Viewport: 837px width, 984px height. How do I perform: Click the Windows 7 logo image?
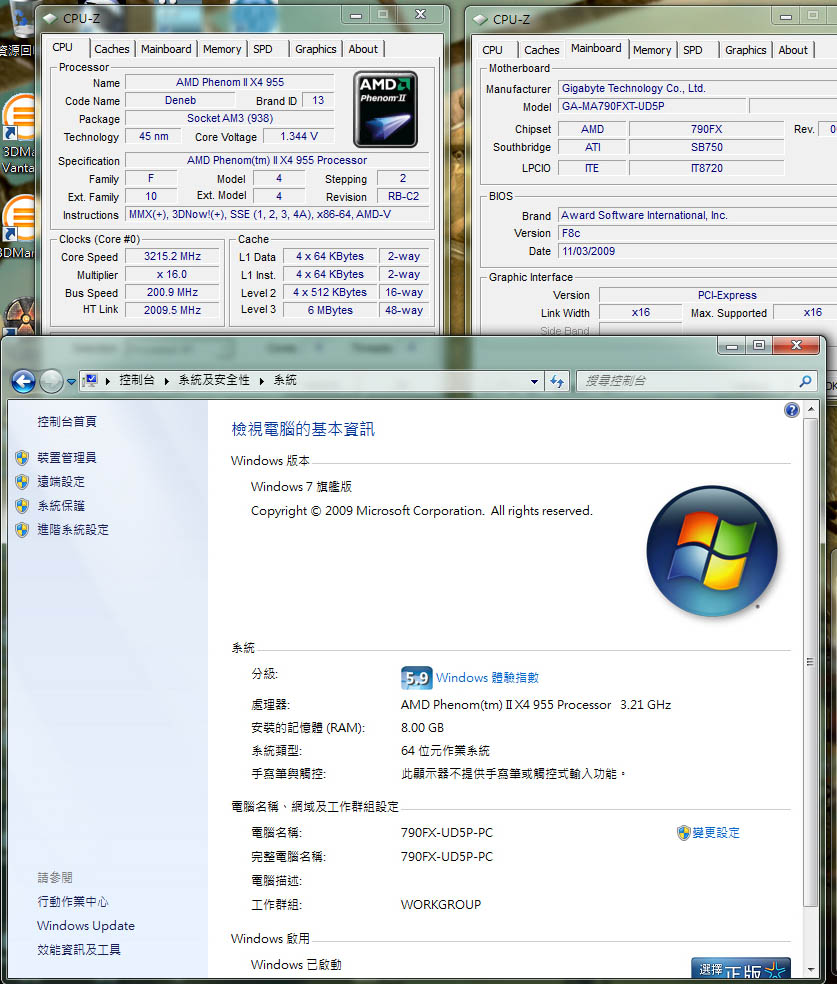712,551
